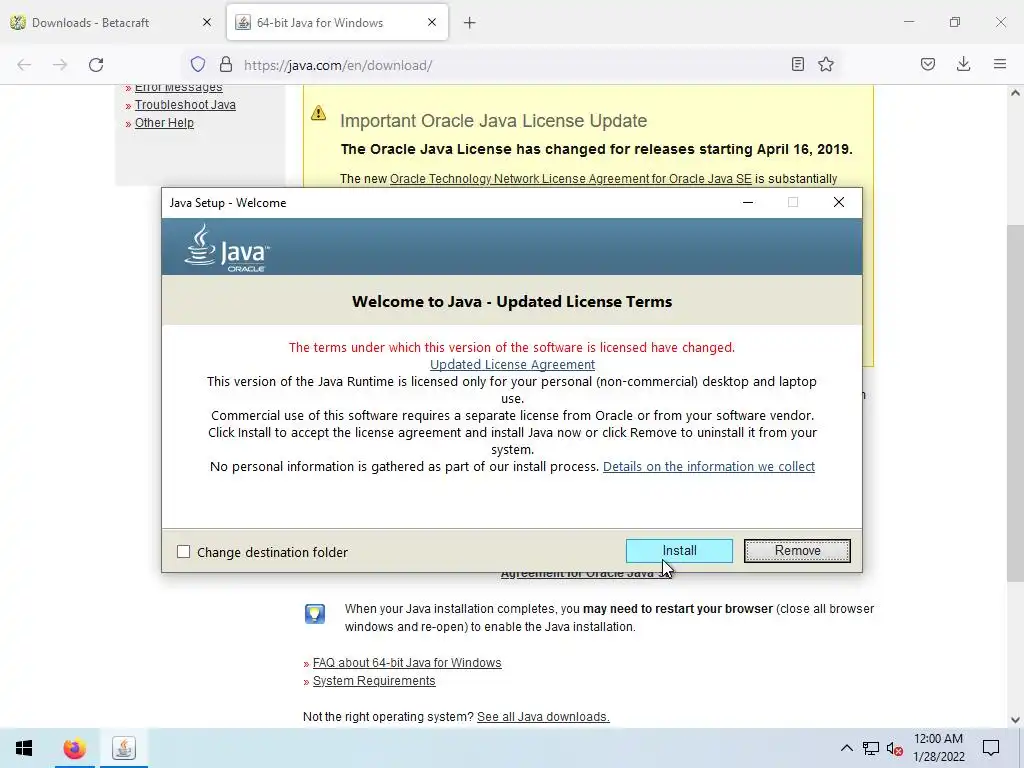Enable the Change destination folder checkbox
The image size is (1024, 768).
tap(184, 552)
